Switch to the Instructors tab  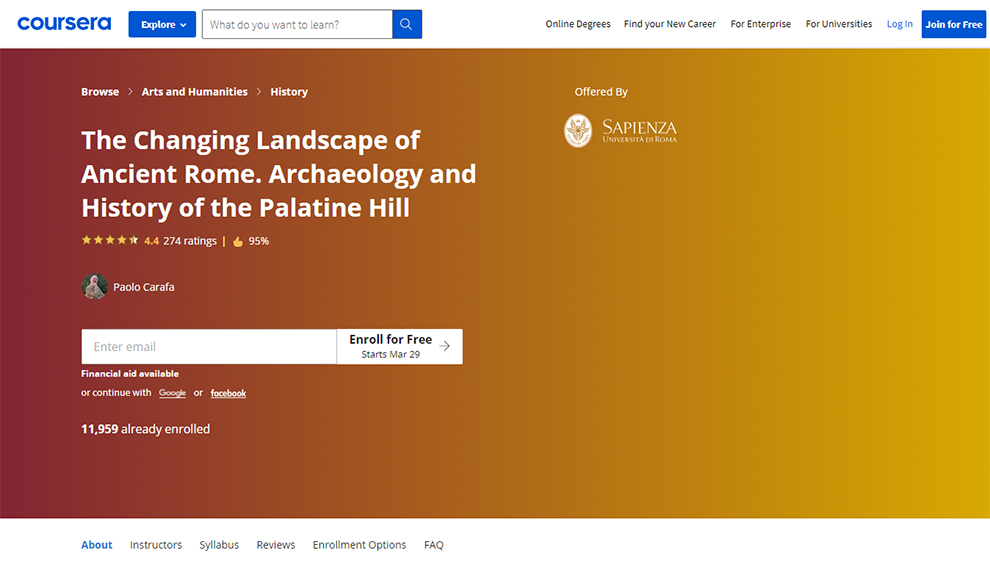coord(156,544)
